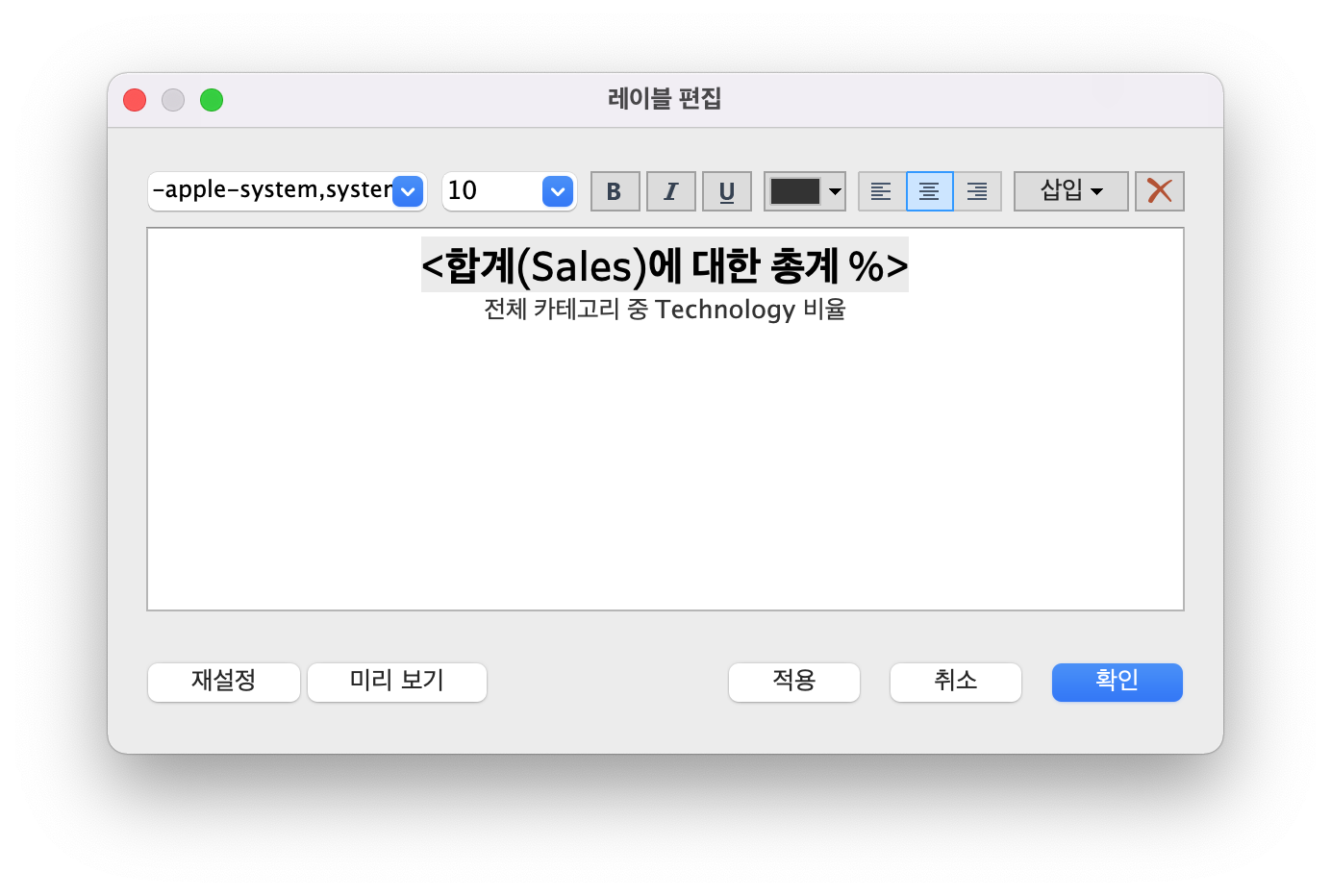This screenshot has height=896, width=1331.
Task: Toggle bold formatting button
Action: click(615, 191)
